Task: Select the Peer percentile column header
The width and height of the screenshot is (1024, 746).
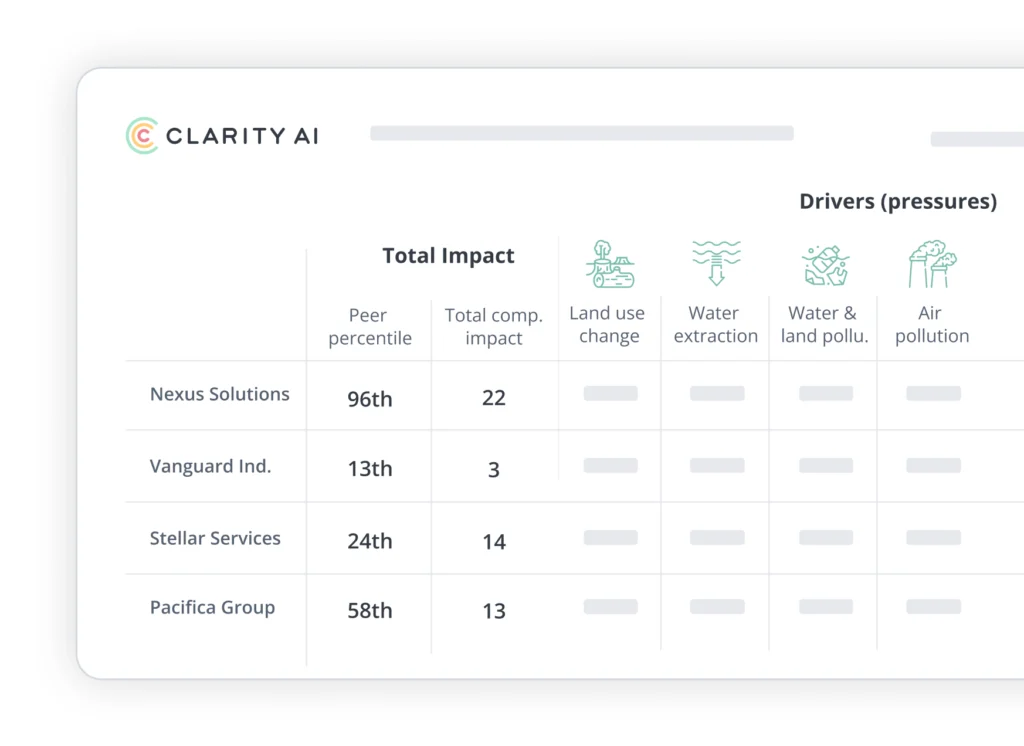Action: point(370,327)
